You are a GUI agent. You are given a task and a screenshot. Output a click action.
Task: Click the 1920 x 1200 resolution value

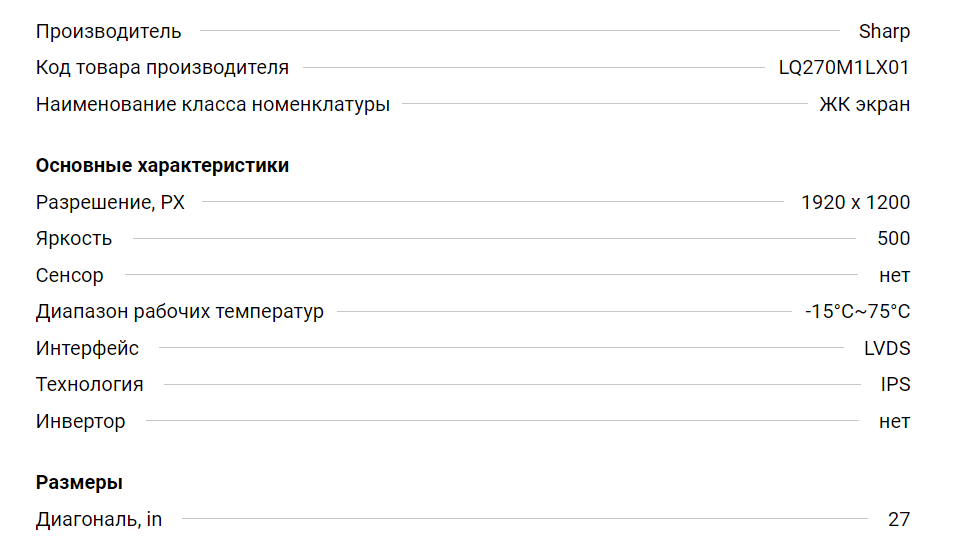pos(855,203)
